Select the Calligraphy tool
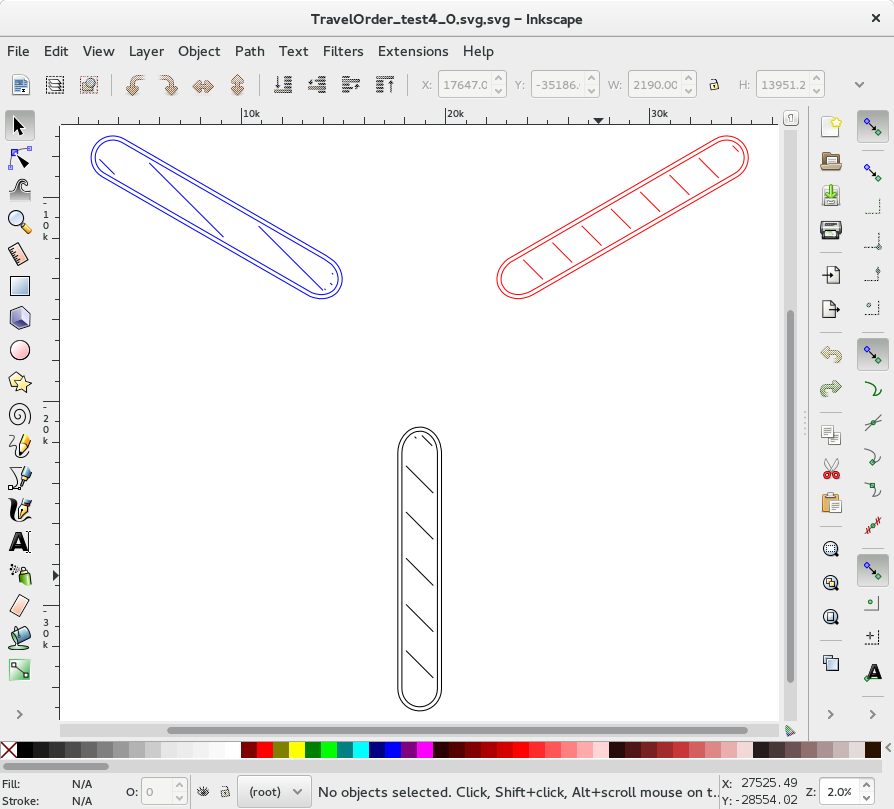Screen dimensions: 894x809 19,510
